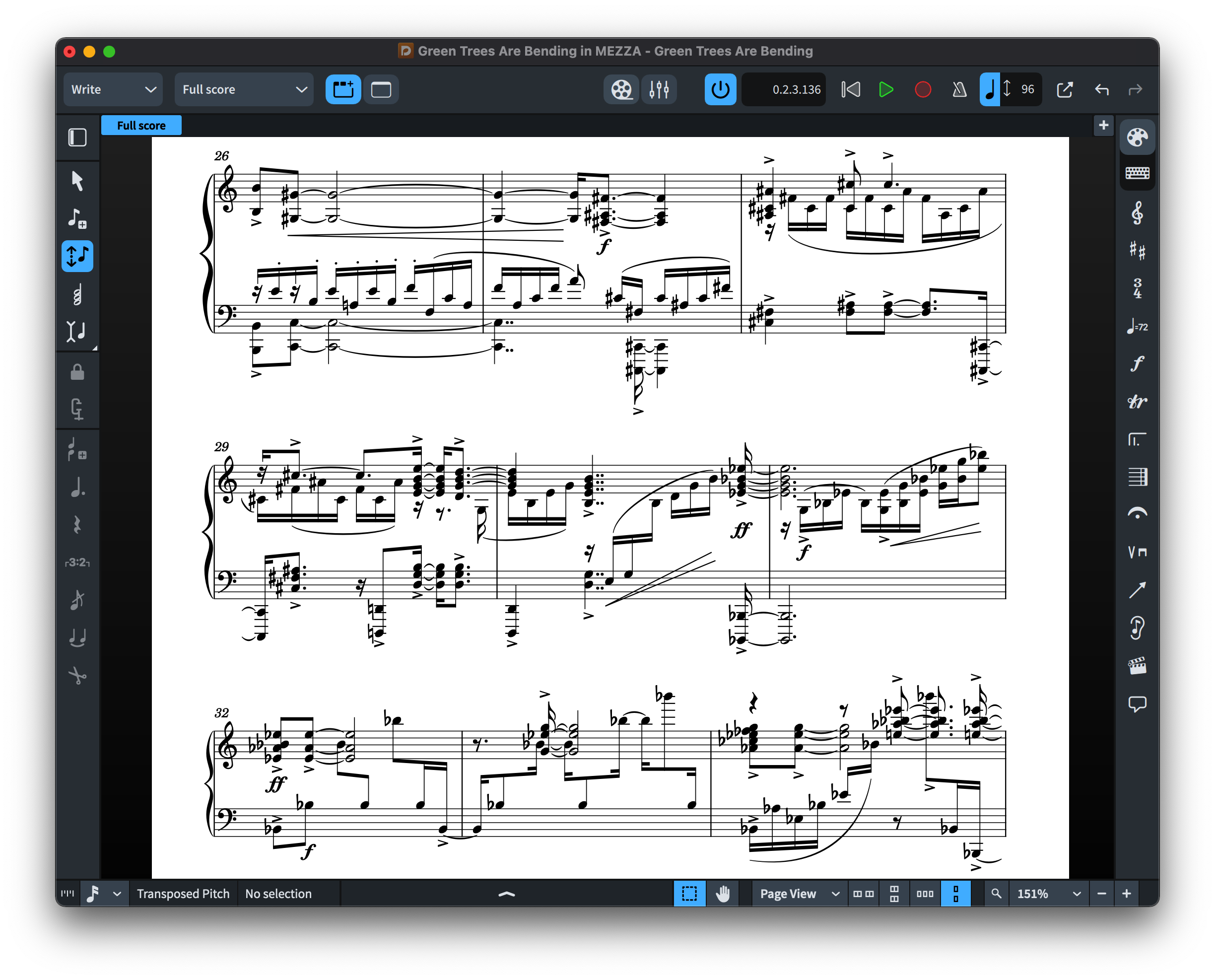Screen dimensions: 1215x980
Task: Select the Rests tool
Action: (77, 525)
